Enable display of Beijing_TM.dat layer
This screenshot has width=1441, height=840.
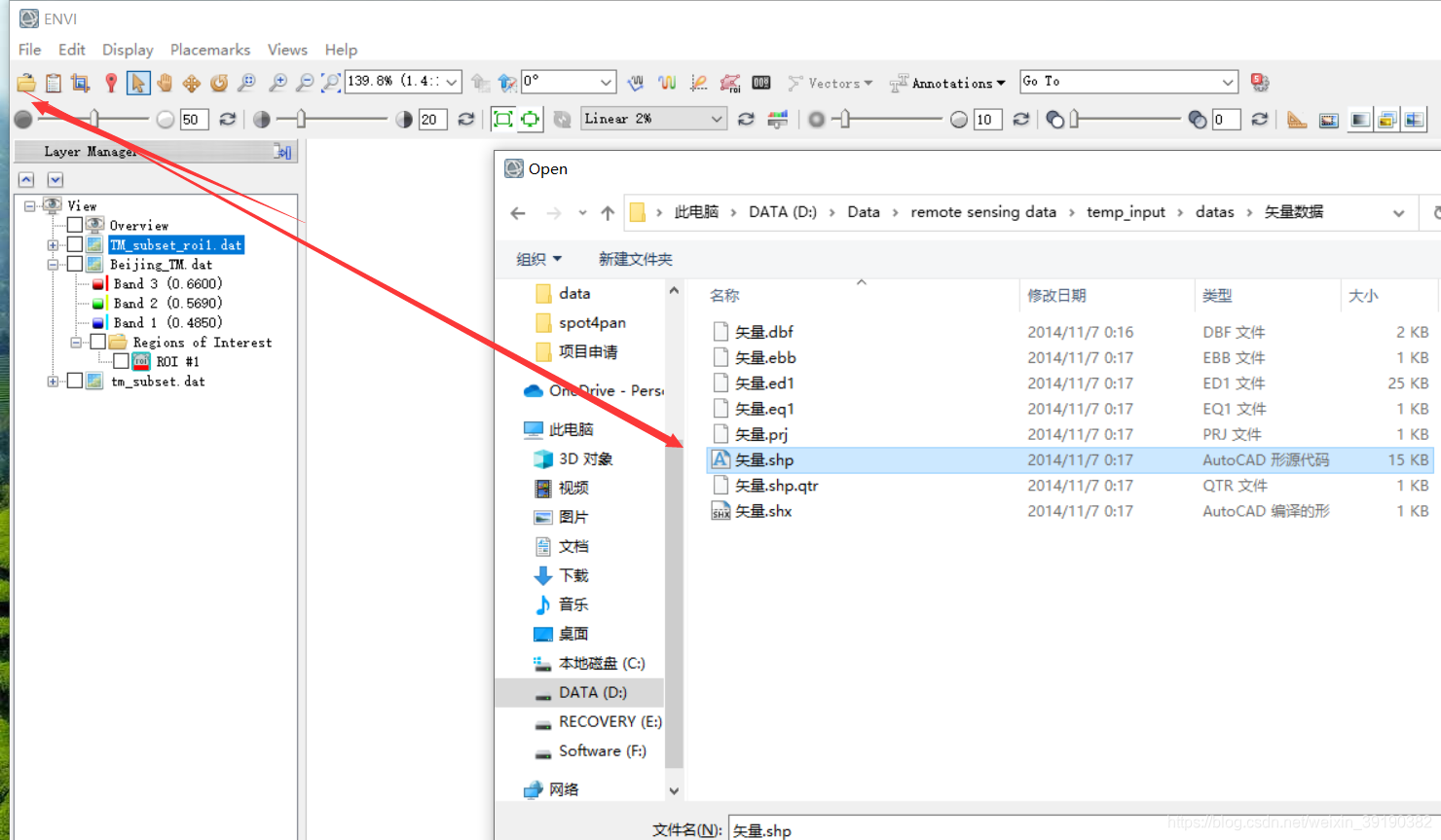click(x=74, y=264)
